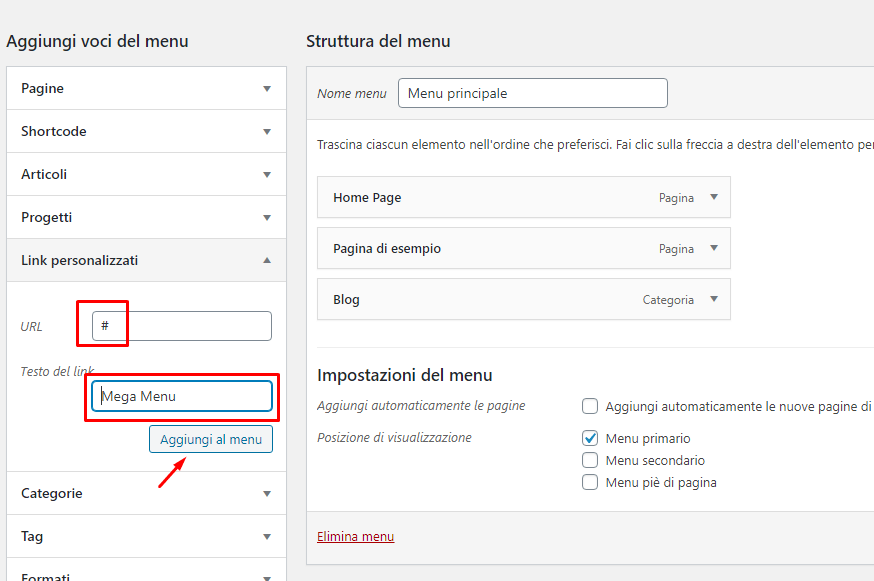Click the Menu piè di pagina label
The height and width of the screenshot is (581, 874).
661,482
